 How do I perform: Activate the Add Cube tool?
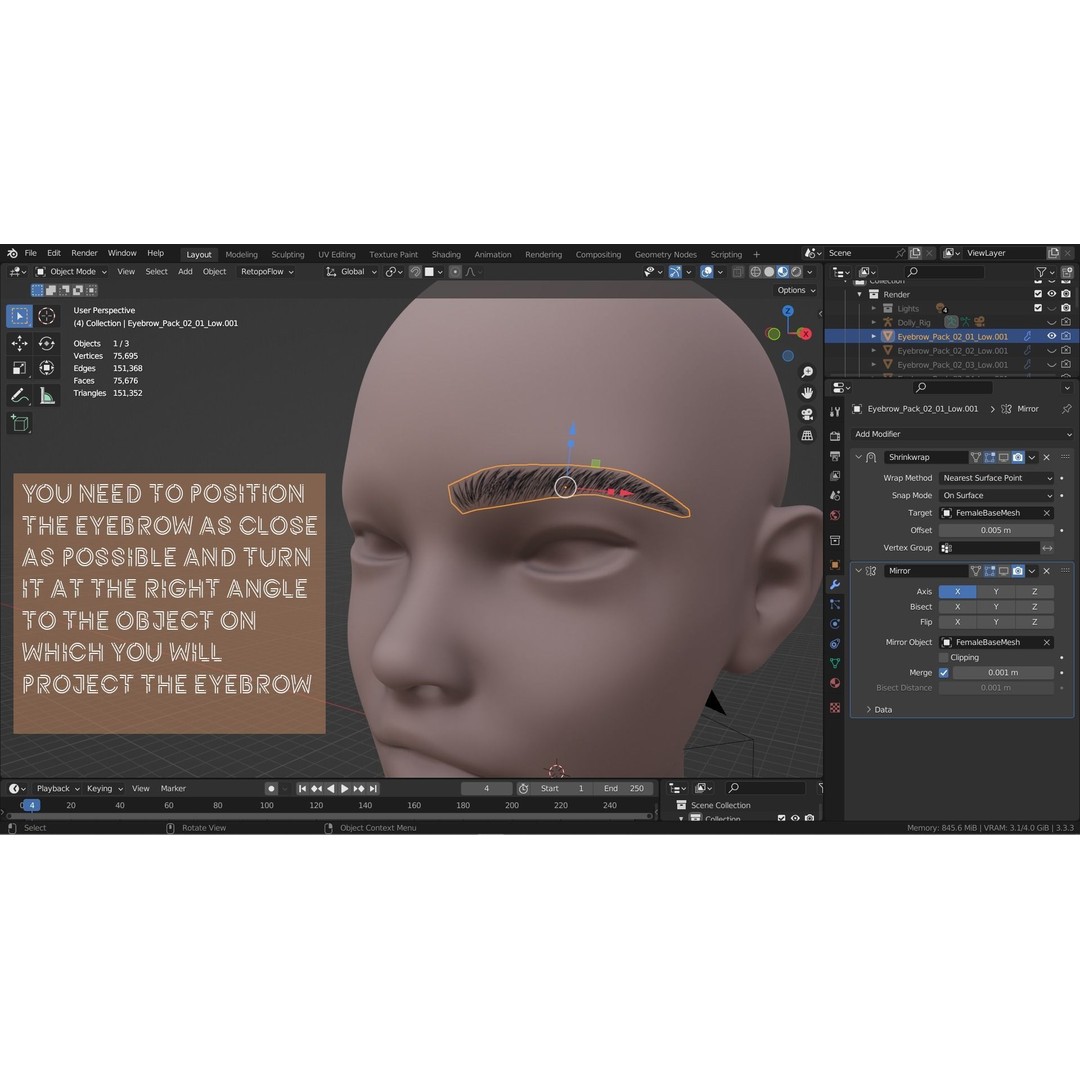pos(19,423)
